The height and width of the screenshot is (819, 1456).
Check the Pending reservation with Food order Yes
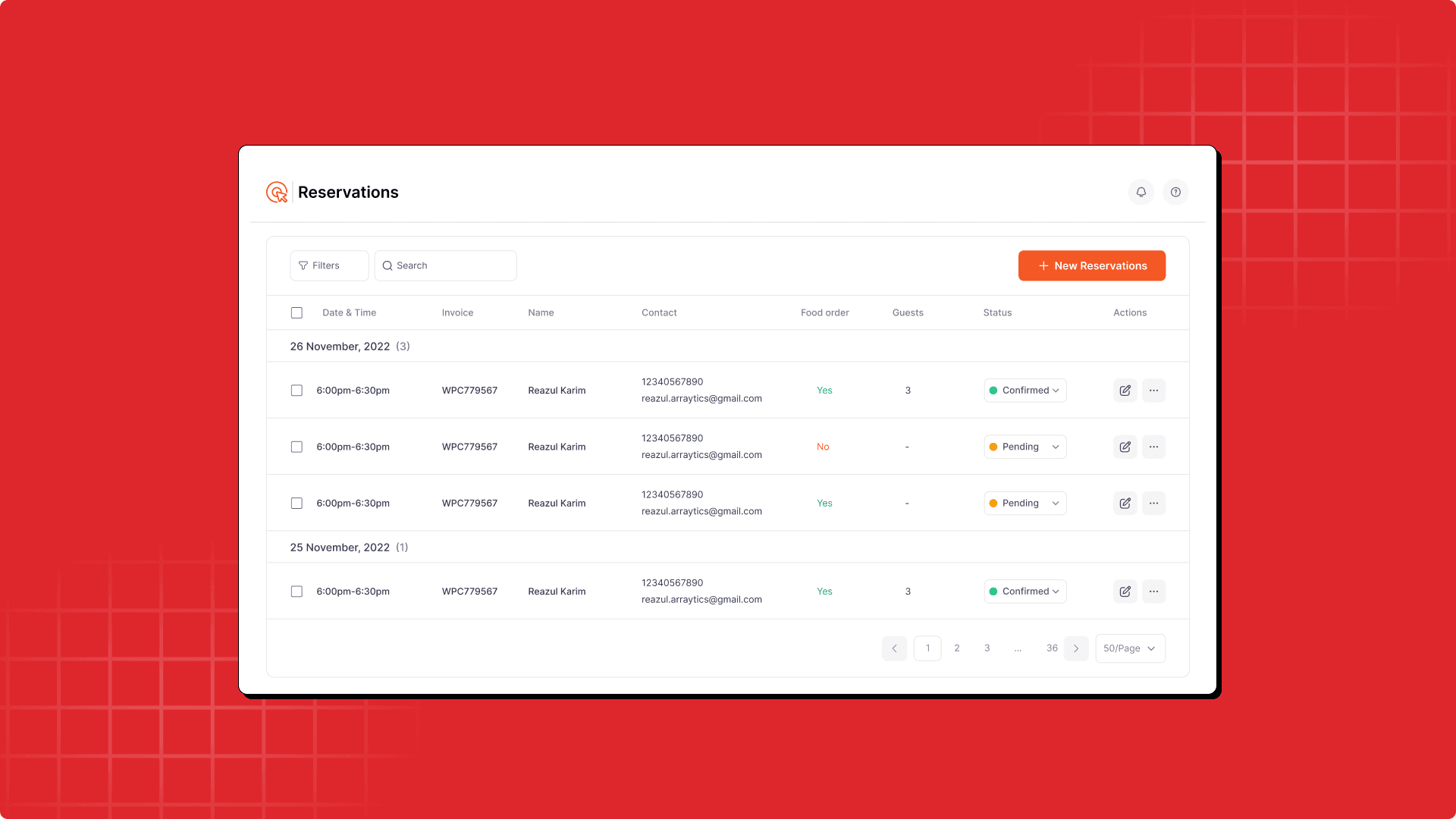297,503
